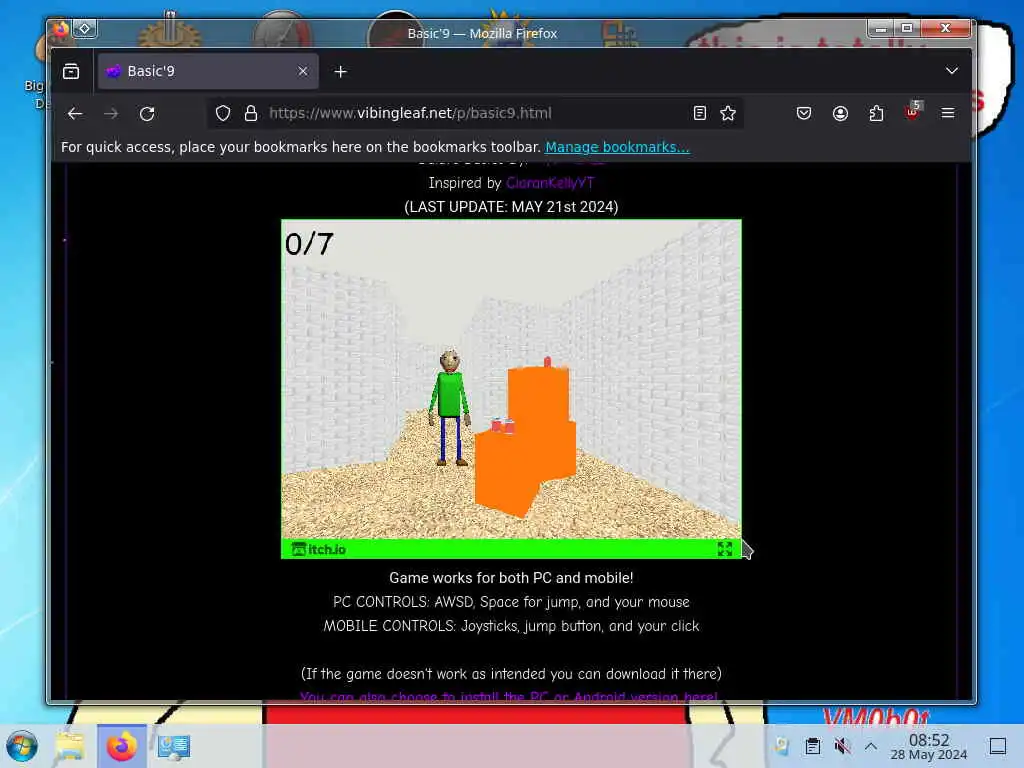The height and width of the screenshot is (768, 1024).
Task: Toggle reader view for this page
Action: tap(699, 114)
